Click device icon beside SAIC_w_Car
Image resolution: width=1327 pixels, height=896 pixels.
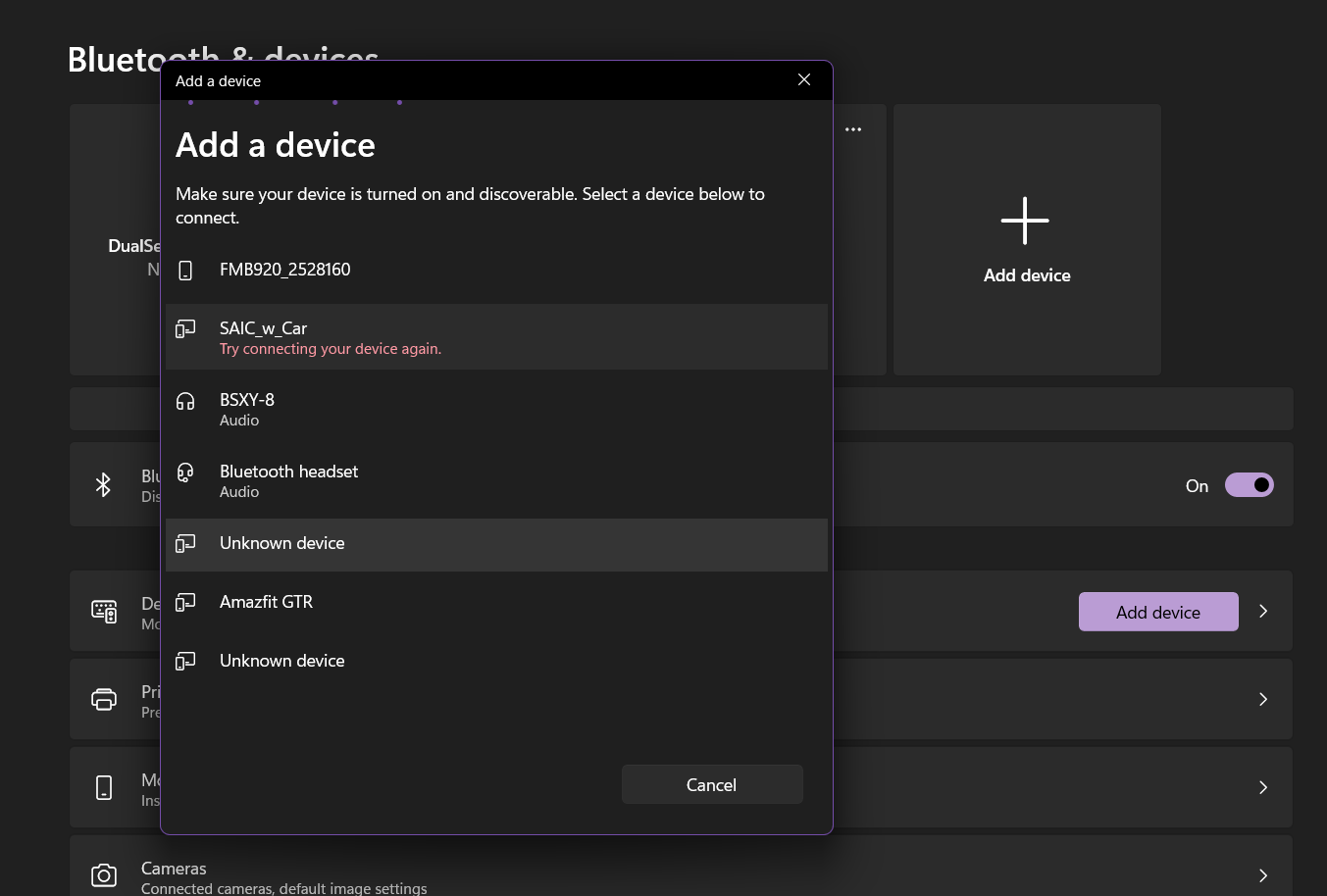pyautogui.click(x=185, y=328)
